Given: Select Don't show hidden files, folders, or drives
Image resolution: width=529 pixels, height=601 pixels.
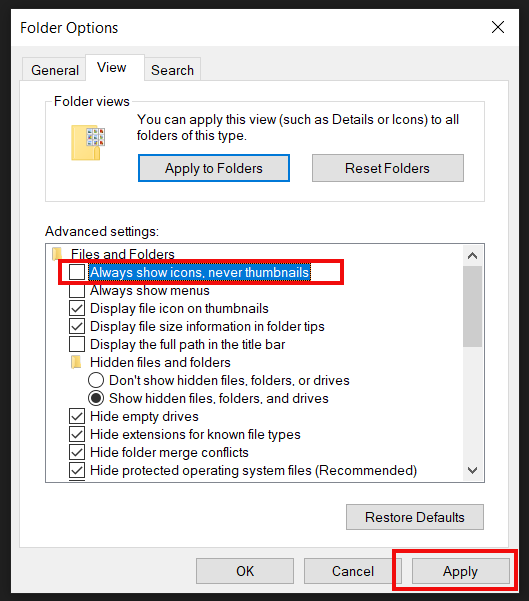Looking at the screenshot, I should coord(96,380).
